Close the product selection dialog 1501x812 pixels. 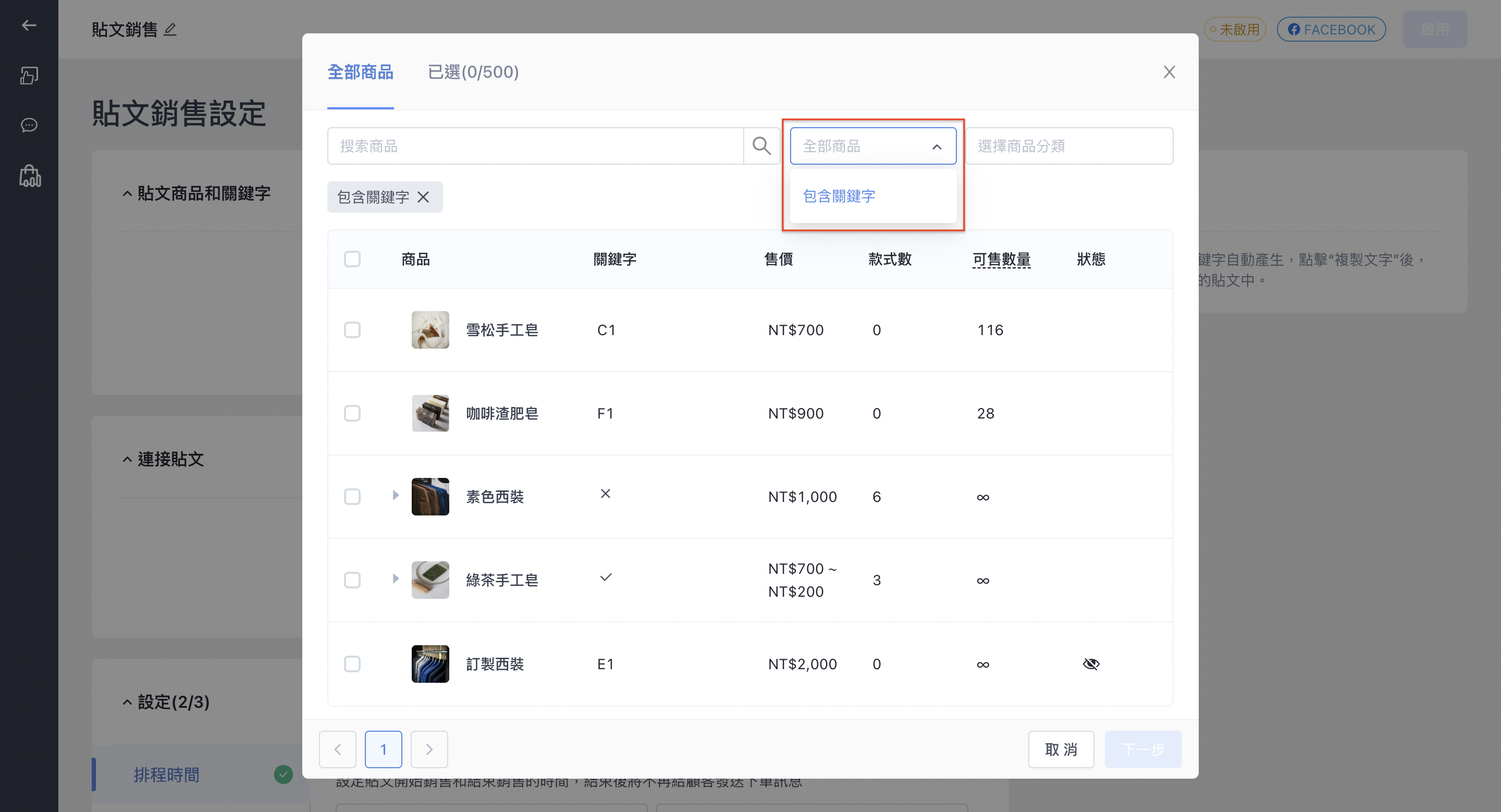pyautogui.click(x=1169, y=71)
